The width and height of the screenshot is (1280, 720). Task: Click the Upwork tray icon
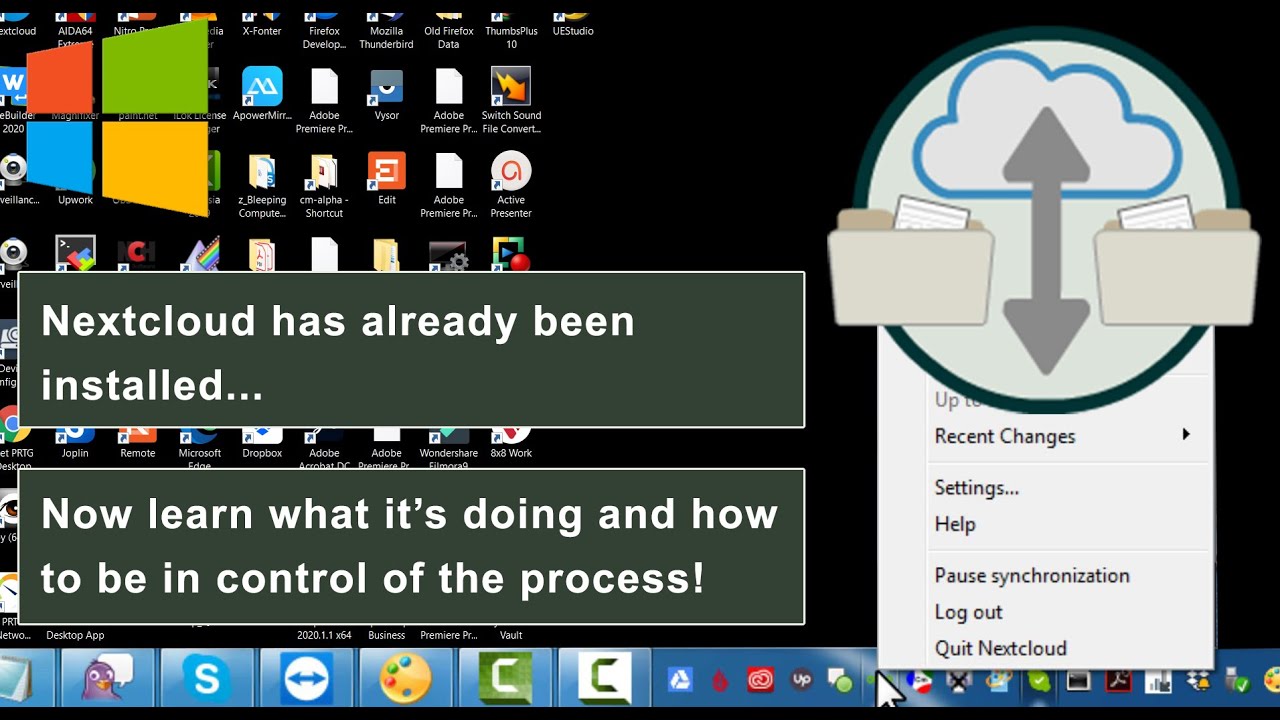pyautogui.click(x=800, y=681)
